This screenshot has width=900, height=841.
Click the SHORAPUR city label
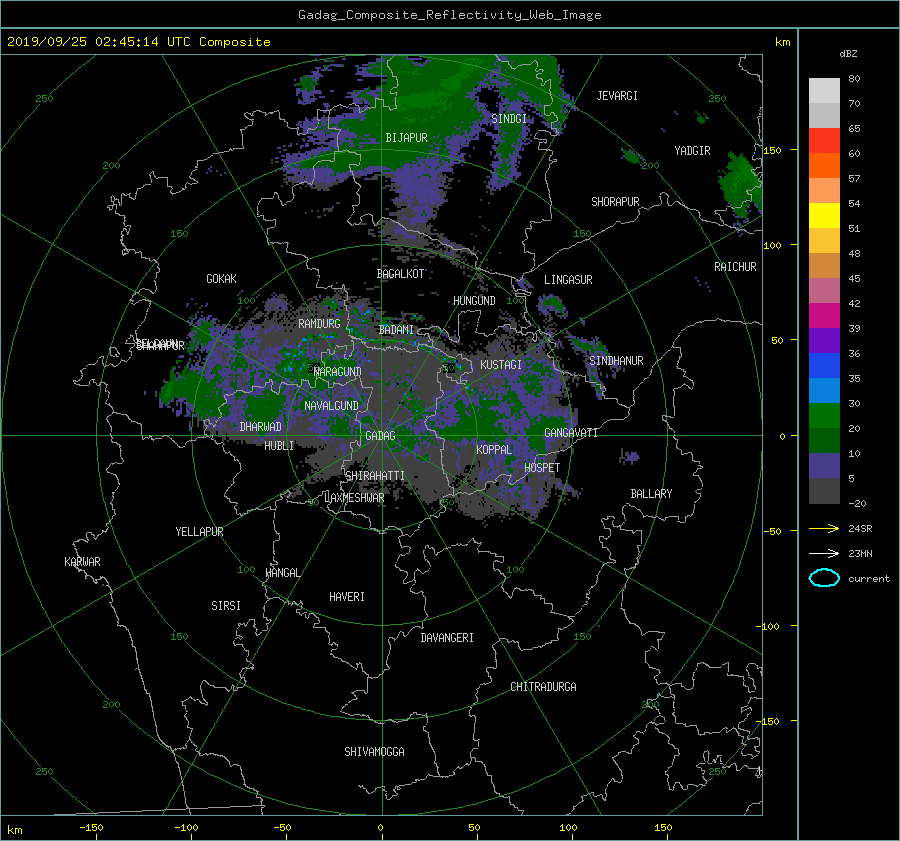(615, 202)
